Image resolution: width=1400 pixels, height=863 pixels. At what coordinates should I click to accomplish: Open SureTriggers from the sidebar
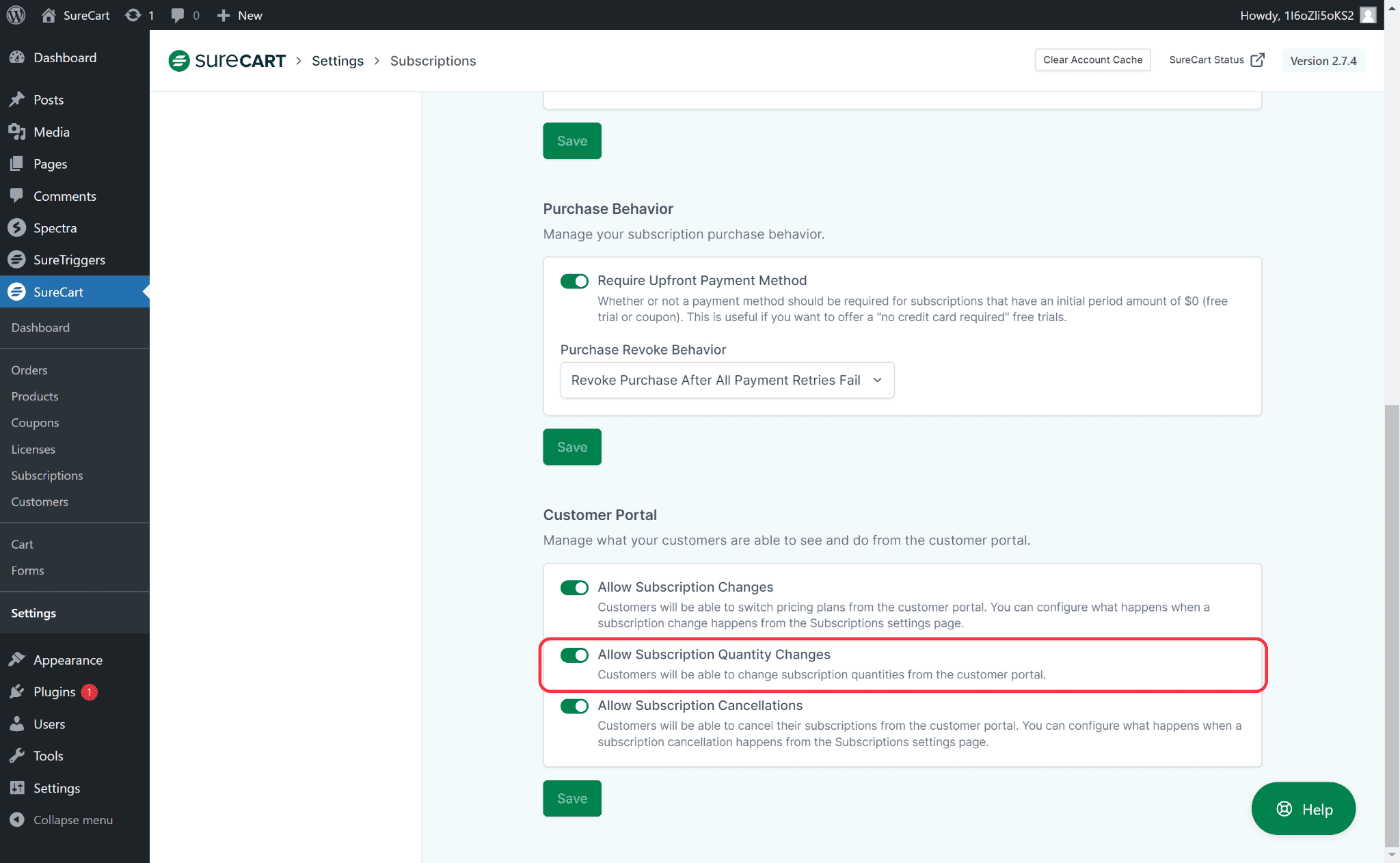68,260
